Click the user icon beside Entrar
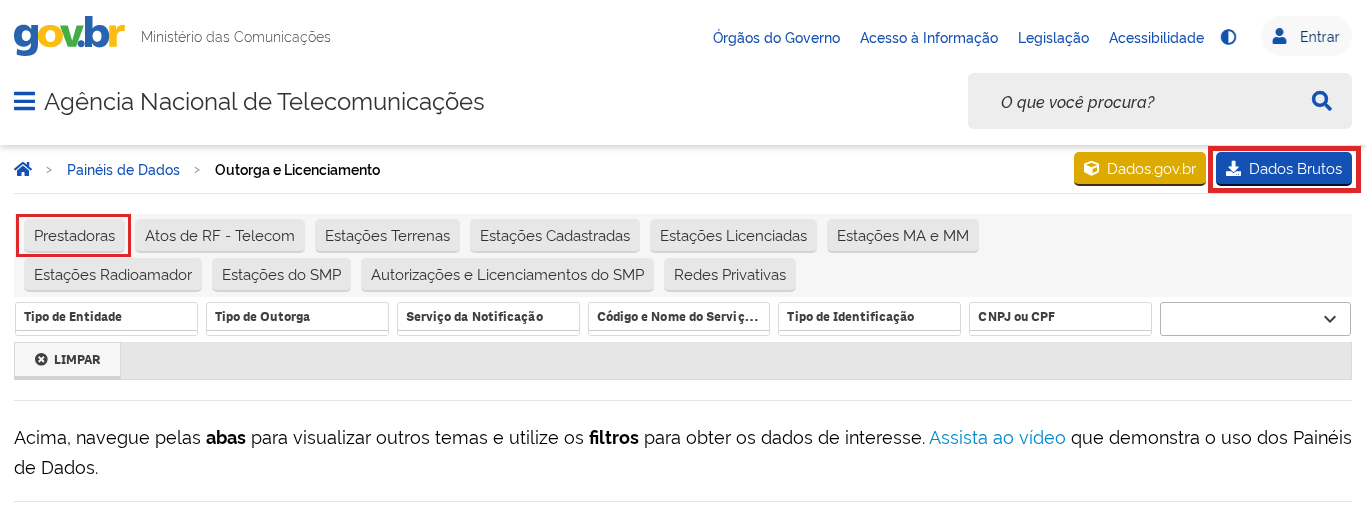The image size is (1366, 520). [x=1279, y=37]
